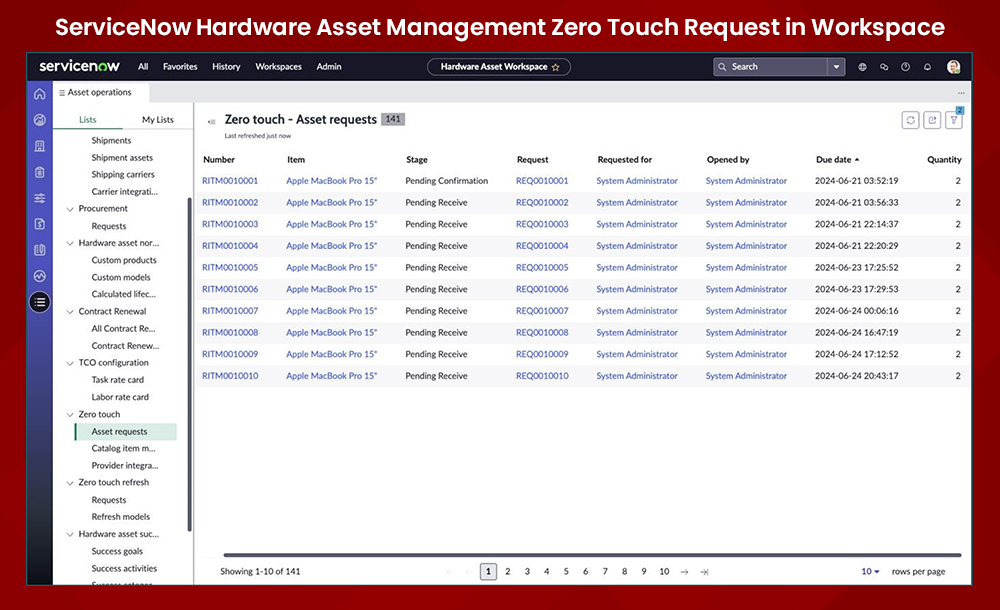Viewport: 1000px width, 610px height.
Task: Click the globe icon in the top bar
Action: 863,66
